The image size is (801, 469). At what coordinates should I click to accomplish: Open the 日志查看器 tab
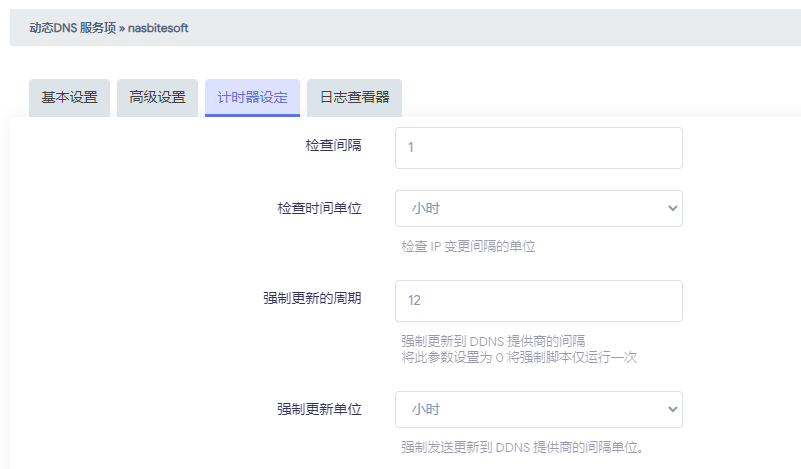point(355,98)
